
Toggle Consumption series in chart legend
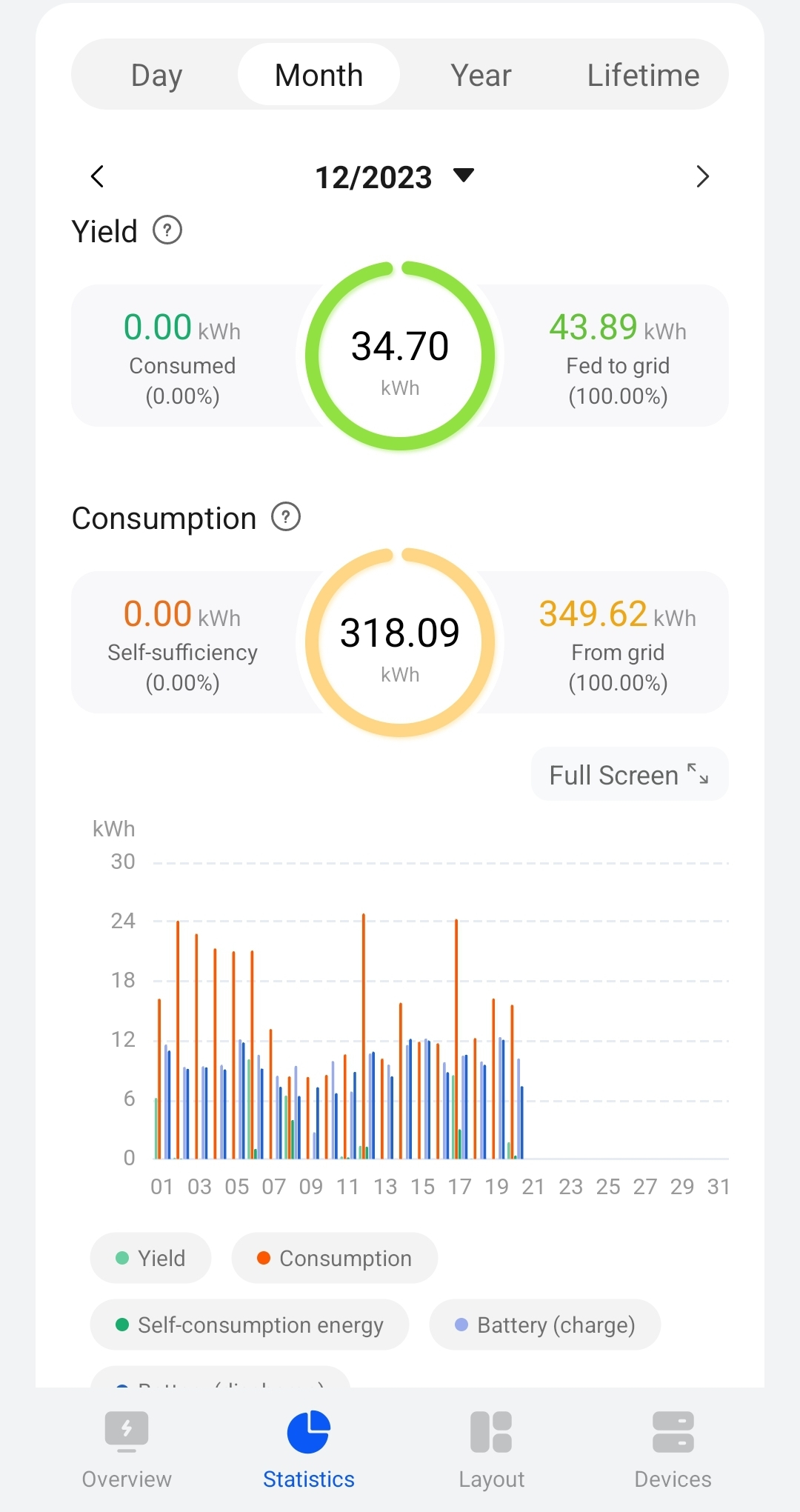335,1258
